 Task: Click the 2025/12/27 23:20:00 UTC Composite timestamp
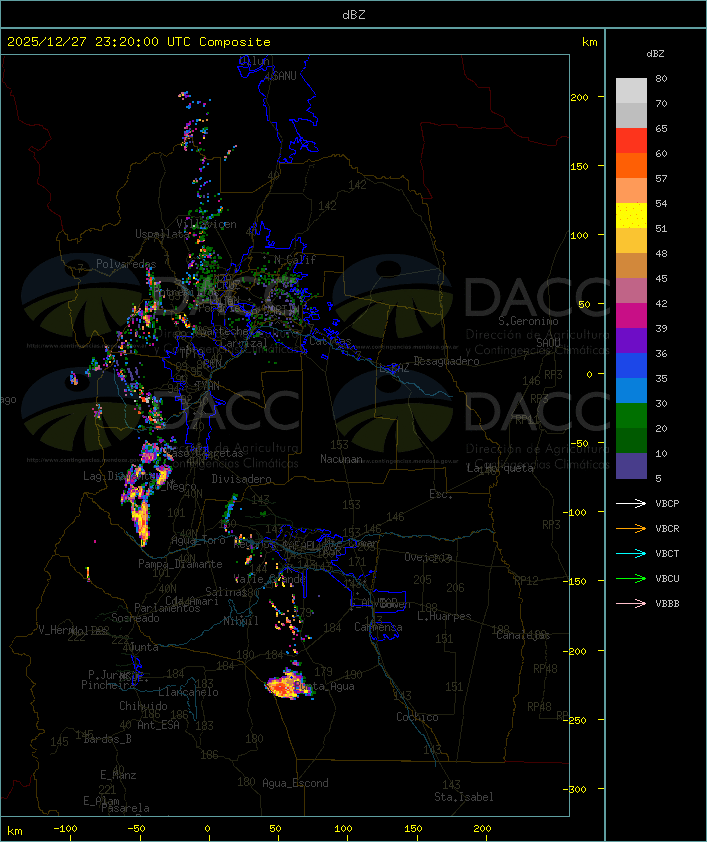(x=139, y=42)
